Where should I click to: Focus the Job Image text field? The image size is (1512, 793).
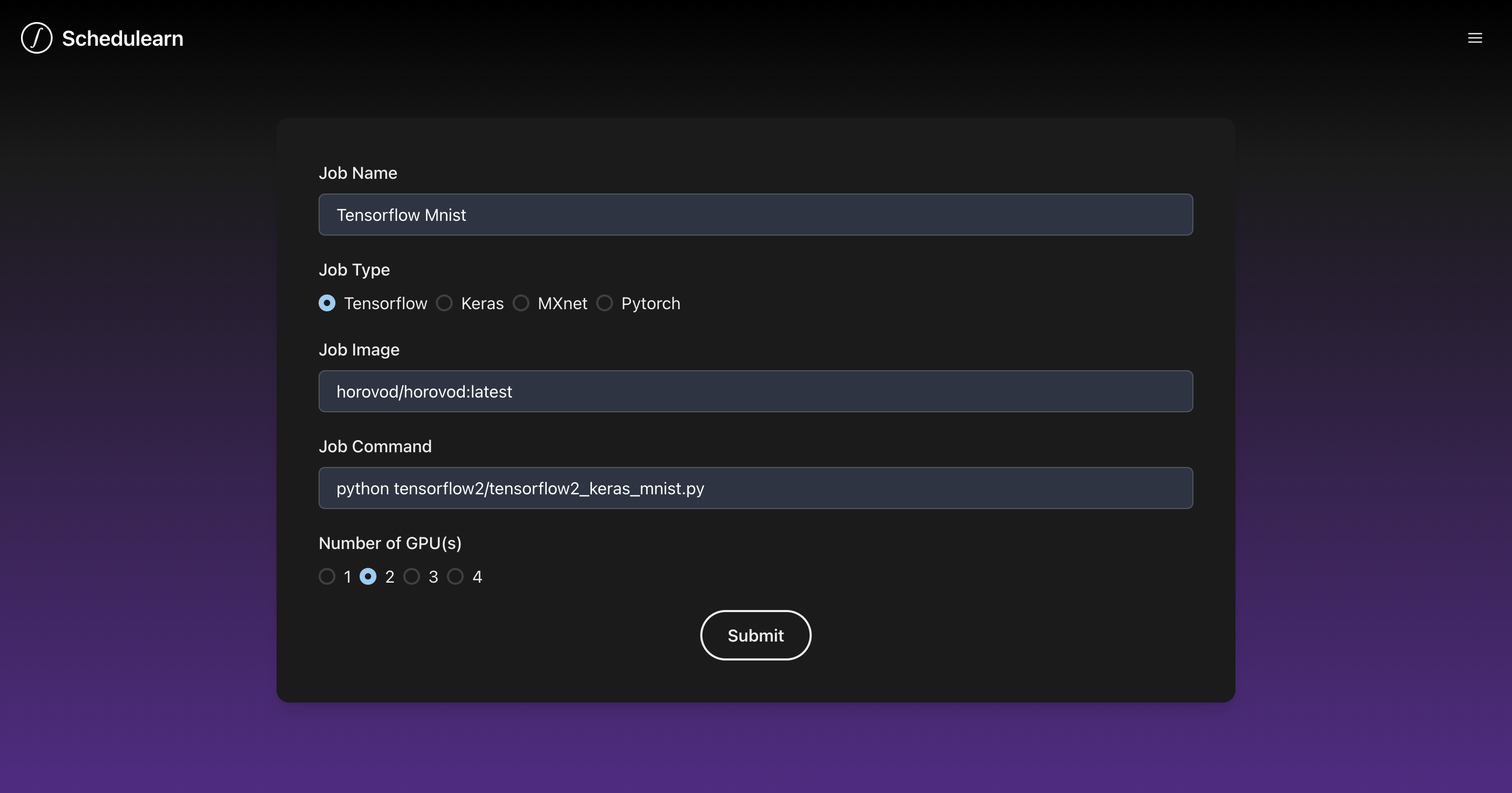755,392
